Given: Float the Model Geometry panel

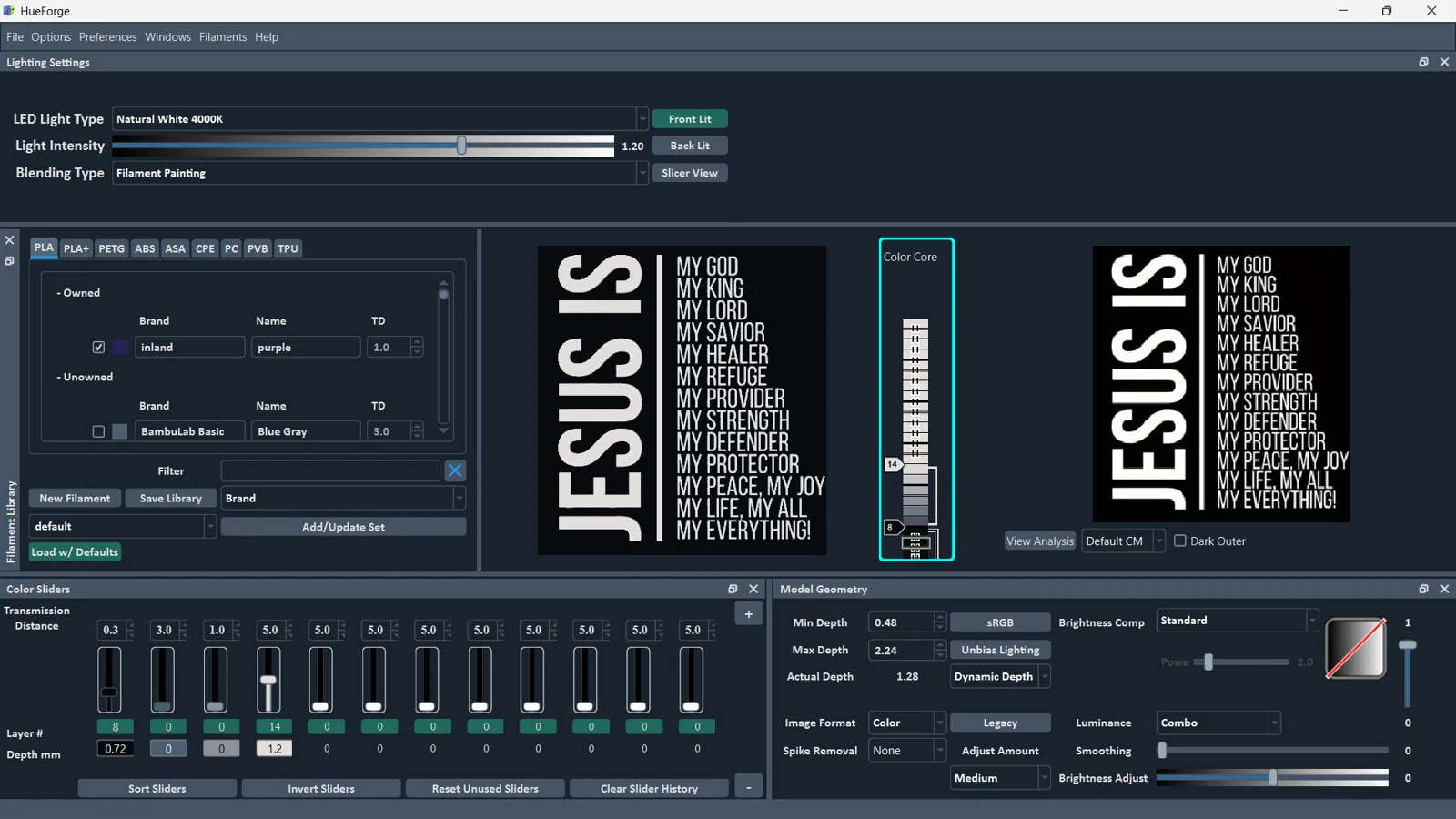Looking at the screenshot, I should (x=1423, y=589).
